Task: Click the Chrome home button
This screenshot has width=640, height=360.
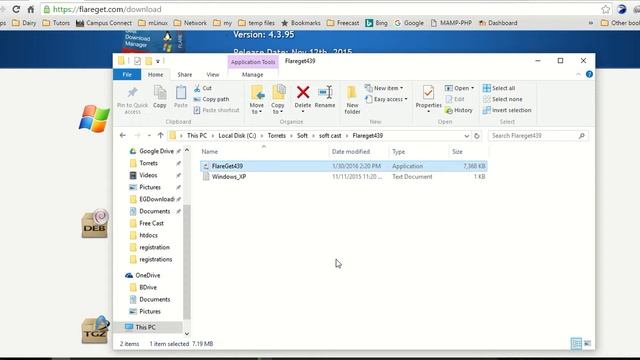Action: [31, 9]
